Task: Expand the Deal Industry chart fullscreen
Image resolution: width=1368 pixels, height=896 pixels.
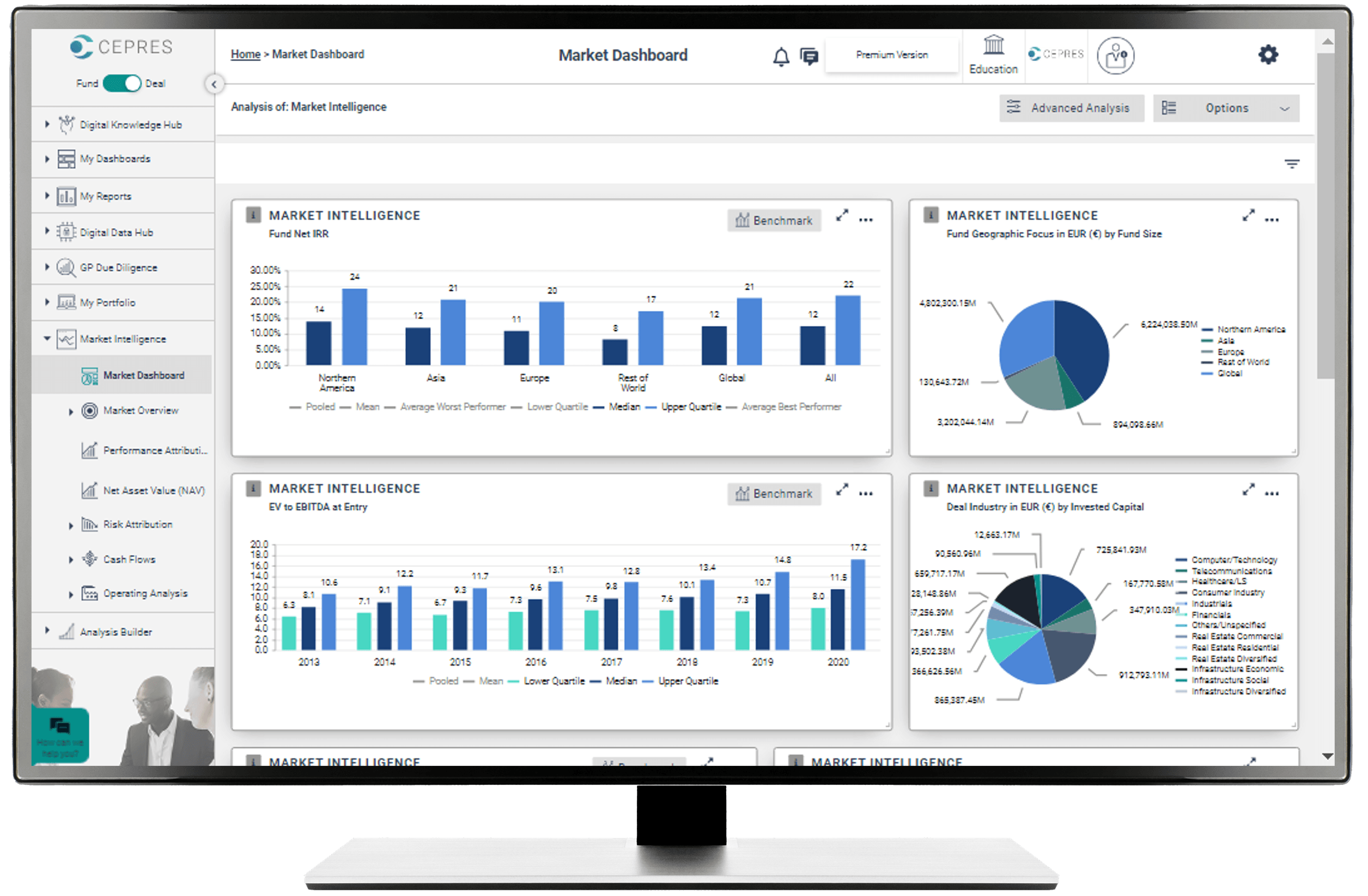Action: 1249,490
